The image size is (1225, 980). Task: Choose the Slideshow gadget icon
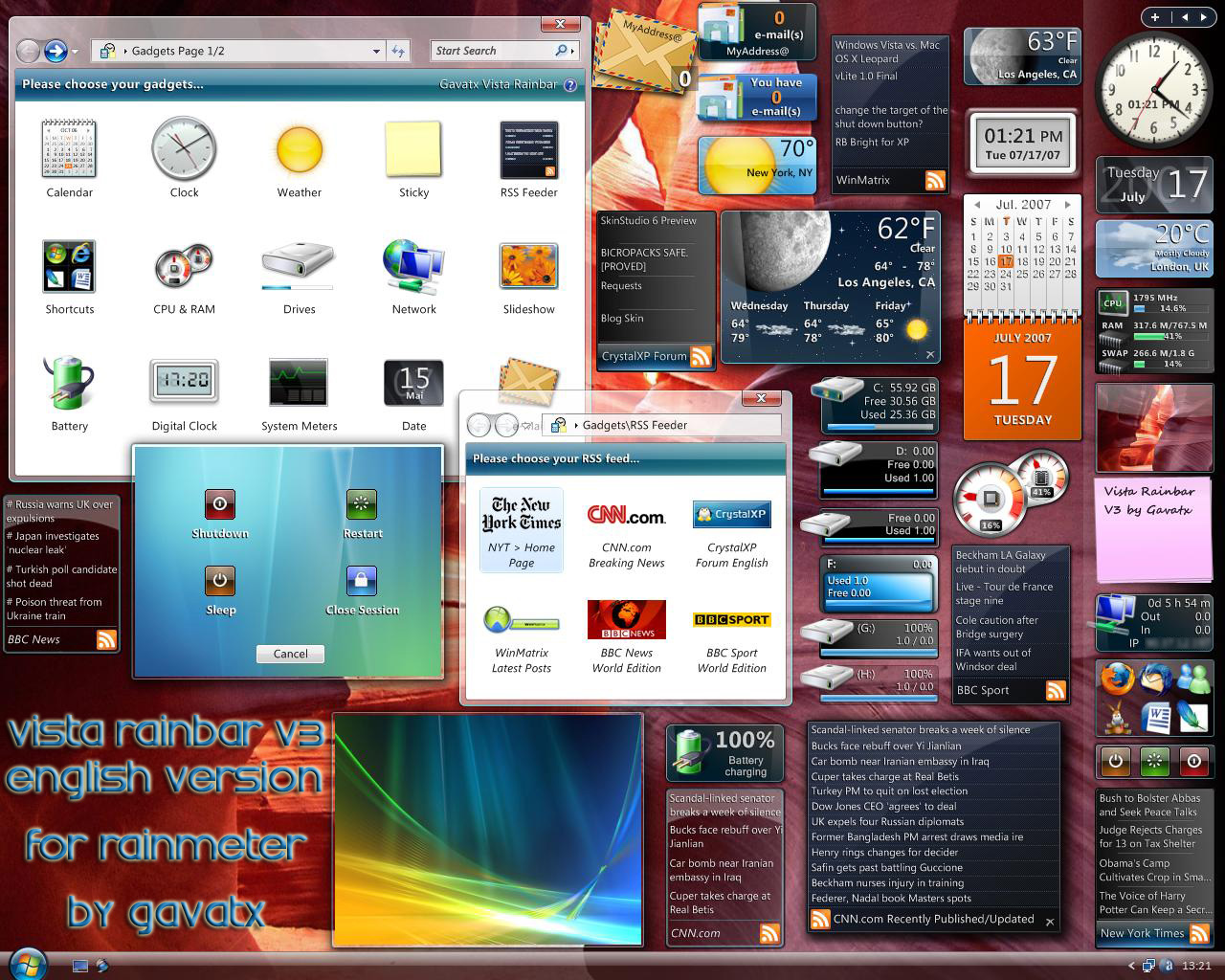coord(528,266)
